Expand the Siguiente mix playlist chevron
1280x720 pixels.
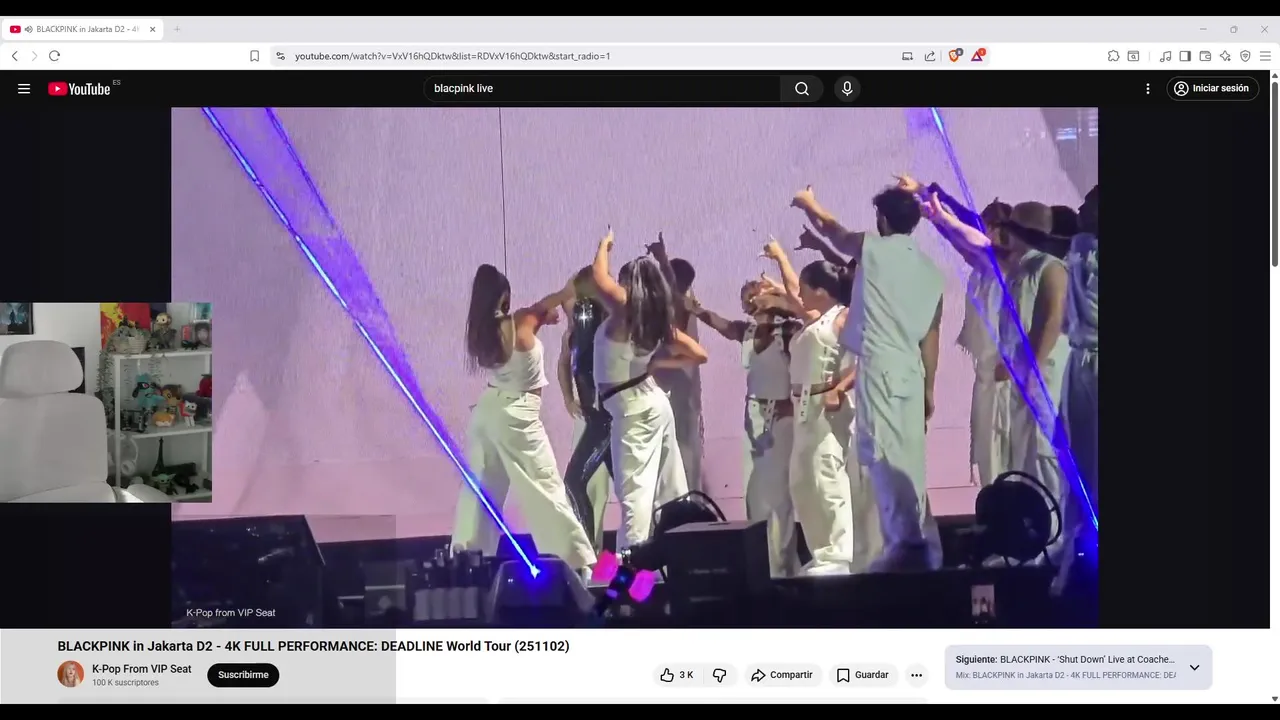pyautogui.click(x=1194, y=667)
